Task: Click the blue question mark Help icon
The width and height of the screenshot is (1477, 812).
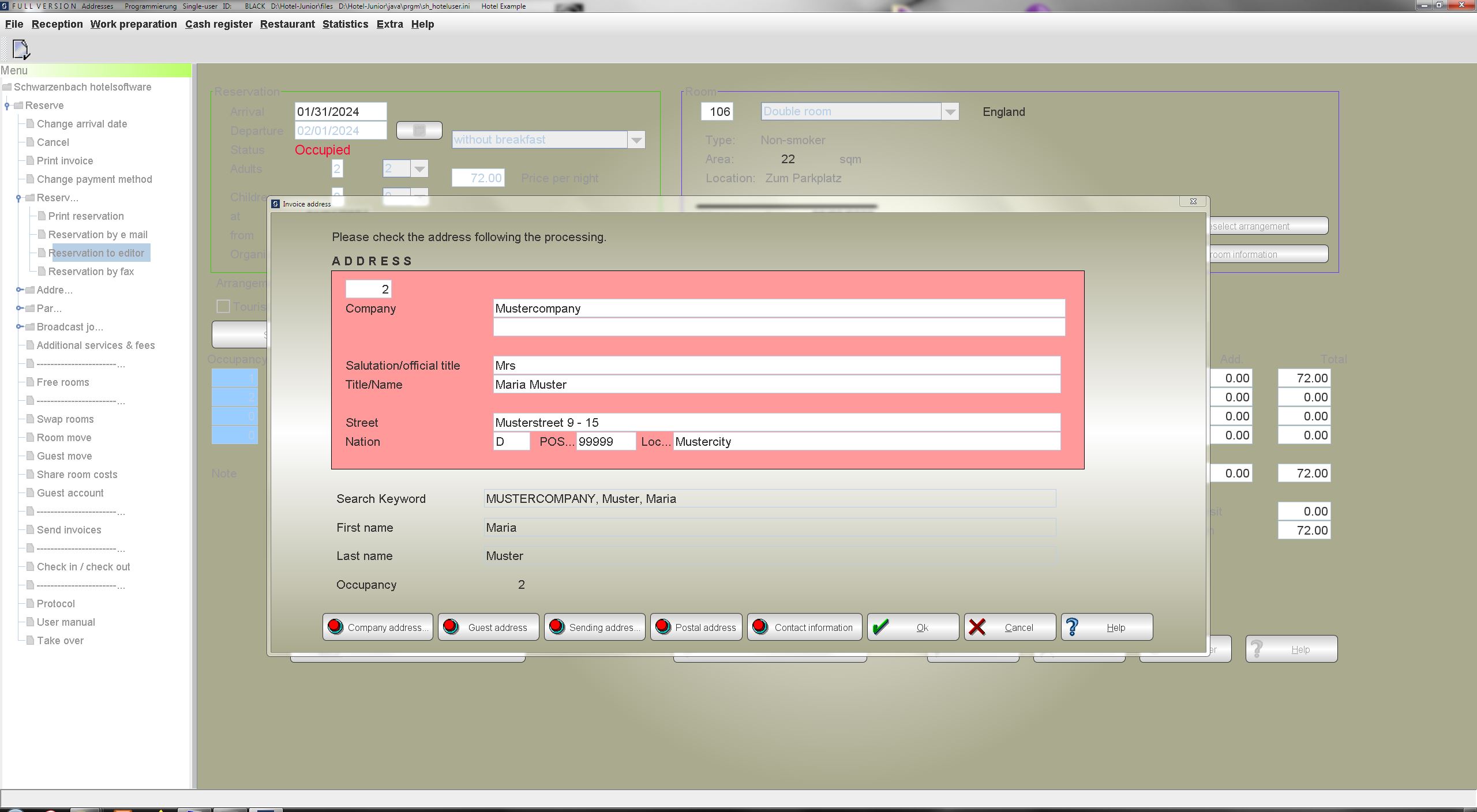Action: coord(1073,627)
